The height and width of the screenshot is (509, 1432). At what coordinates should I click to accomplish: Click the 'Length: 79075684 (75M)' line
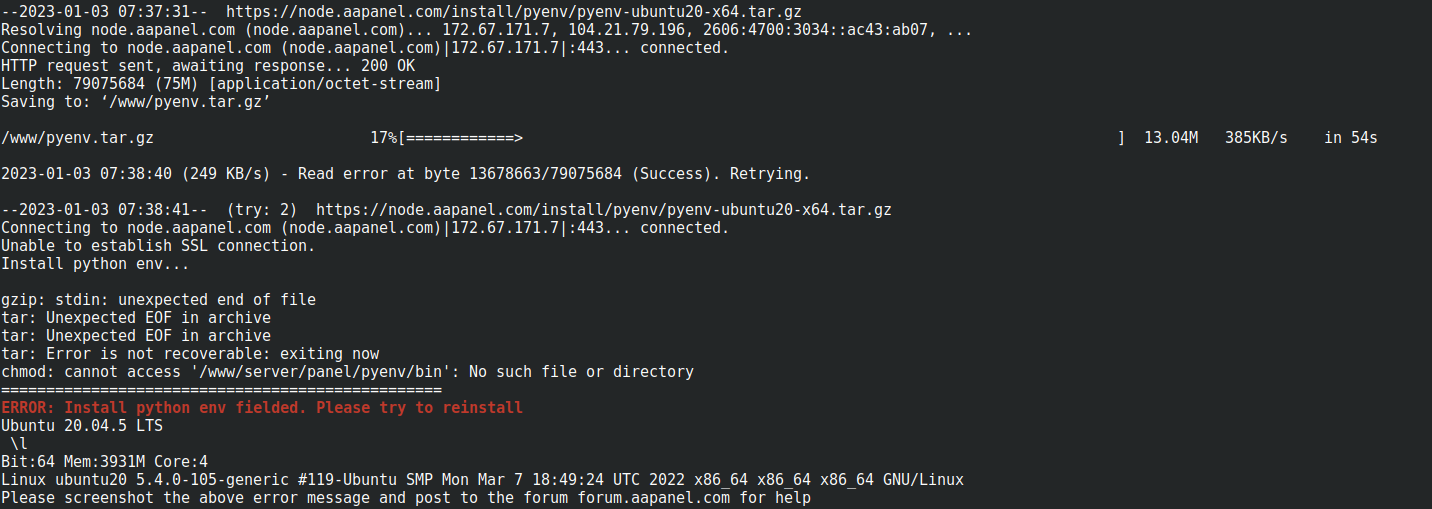(220, 84)
